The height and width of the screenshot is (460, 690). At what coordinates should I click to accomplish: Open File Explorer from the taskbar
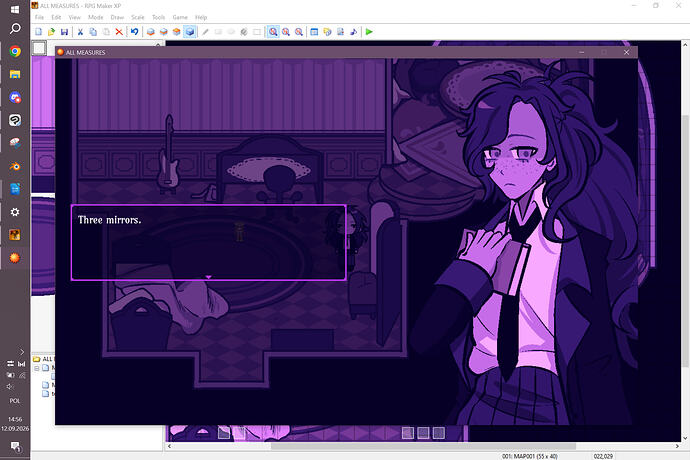[x=15, y=74]
